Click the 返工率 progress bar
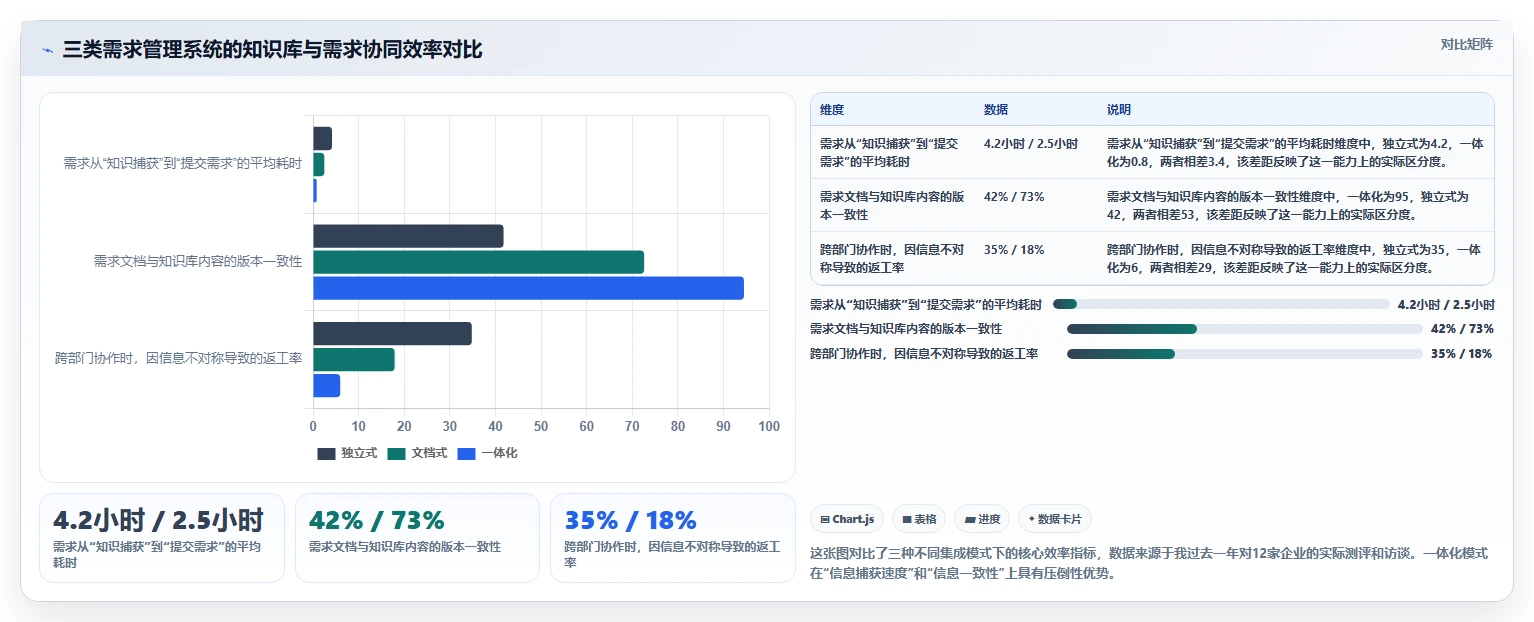This screenshot has height=622, width=1534. point(1244,354)
